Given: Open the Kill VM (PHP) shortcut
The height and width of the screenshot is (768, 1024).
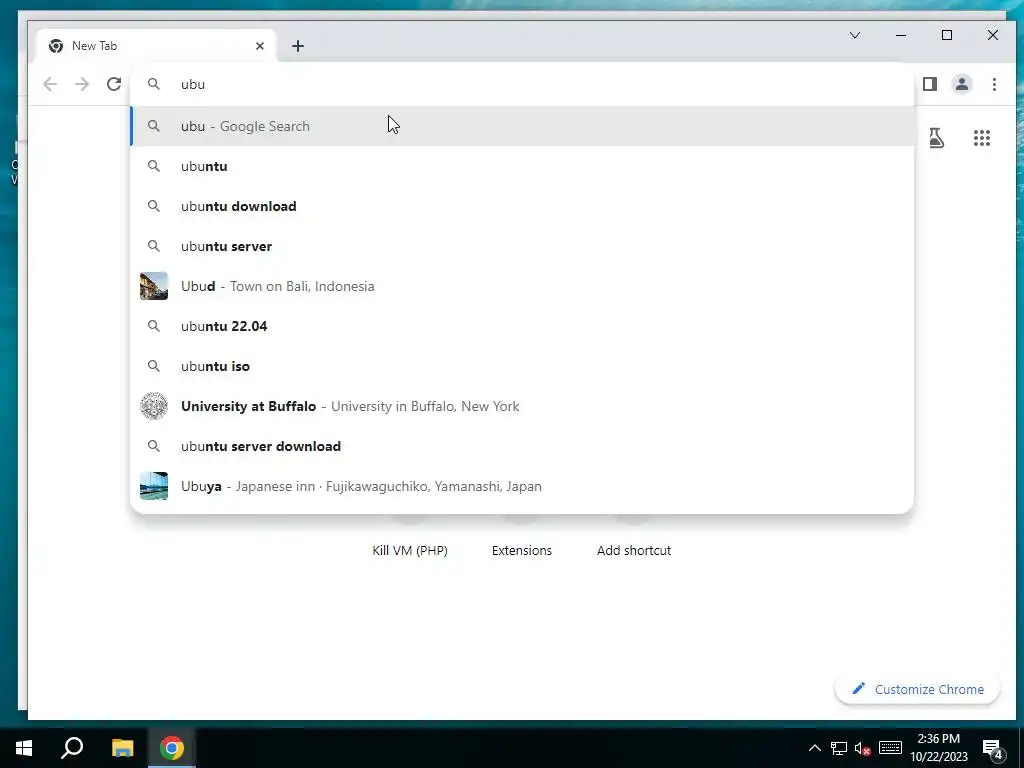Looking at the screenshot, I should pyautogui.click(x=409, y=551).
